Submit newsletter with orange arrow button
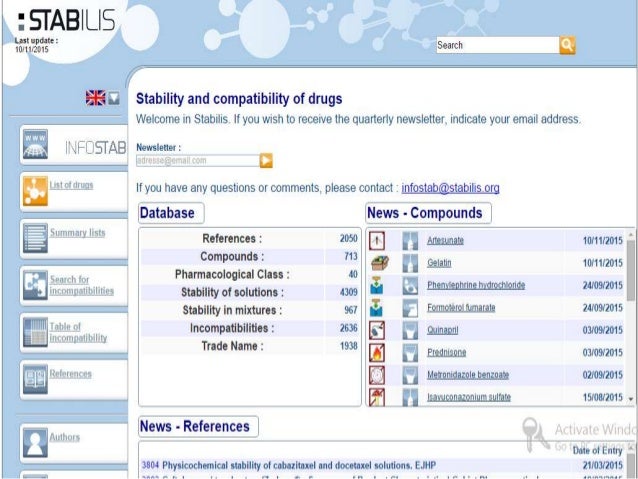This screenshot has width=638, height=479. (x=266, y=160)
